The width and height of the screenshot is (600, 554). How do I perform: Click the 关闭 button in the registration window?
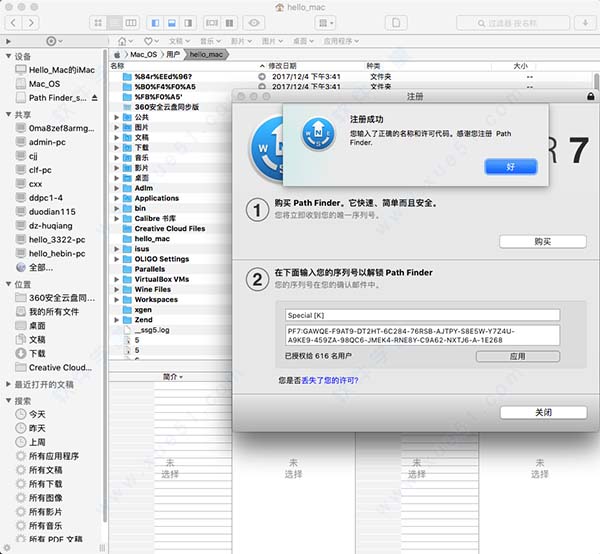[x=543, y=412]
